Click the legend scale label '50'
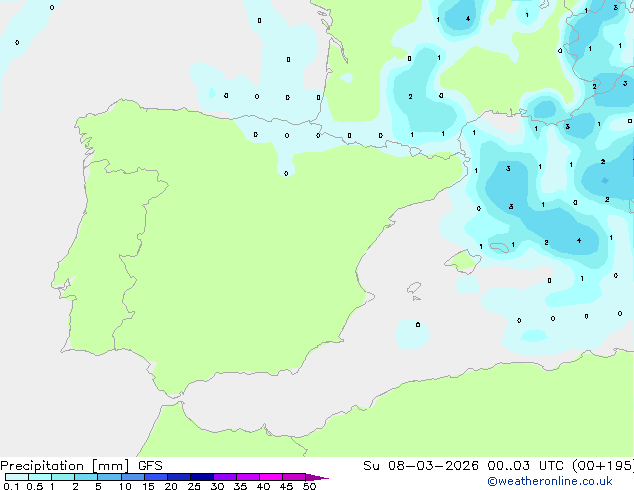The height and width of the screenshot is (490, 634). tap(309, 486)
